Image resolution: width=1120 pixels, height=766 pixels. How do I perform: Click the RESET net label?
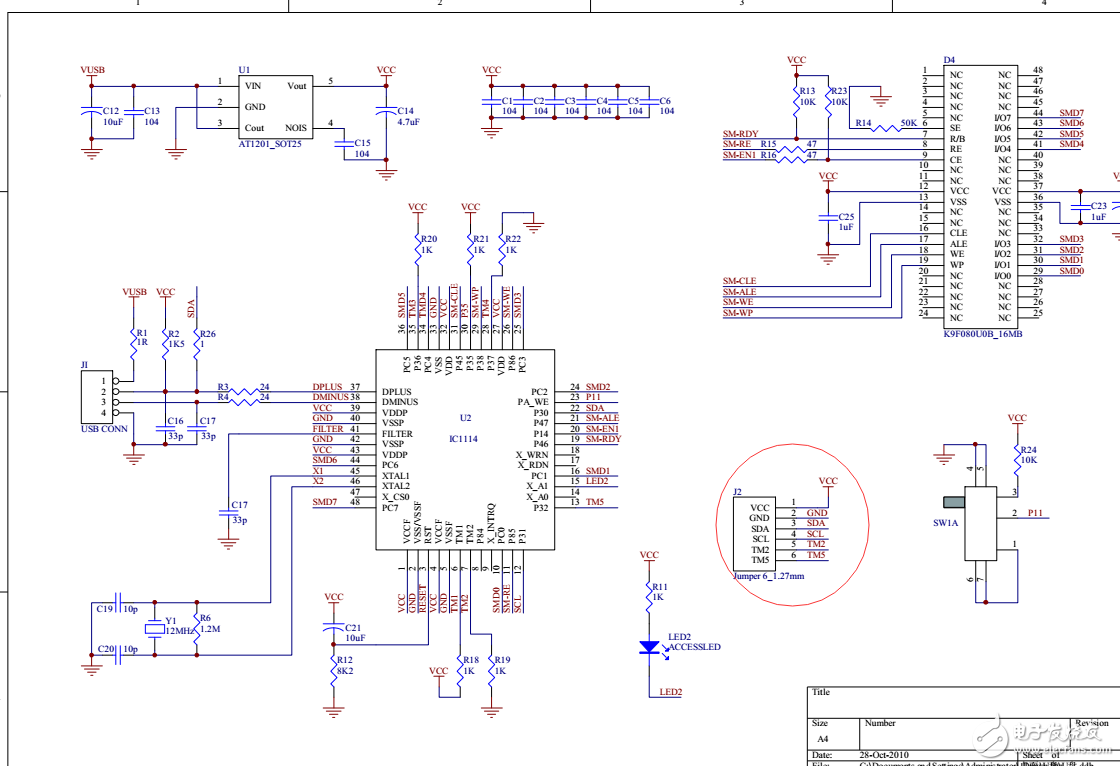[x=422, y=599]
